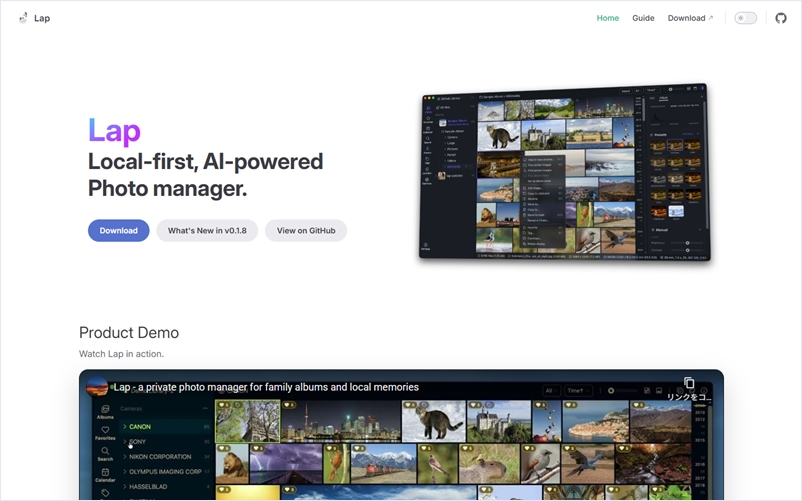Screen dimensions: 802x501
Task: Open the Calendar icon in the demo sidebar
Action: (105, 474)
